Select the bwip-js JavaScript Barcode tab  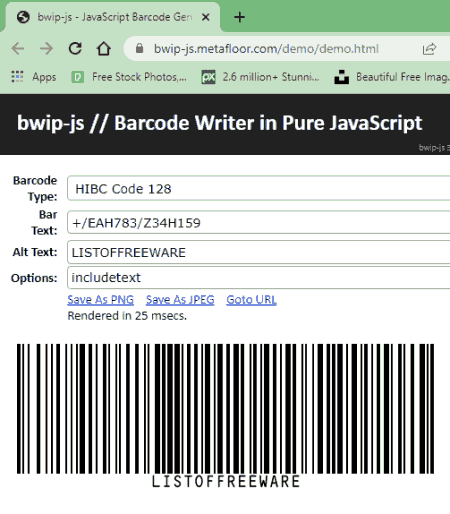tap(113, 17)
